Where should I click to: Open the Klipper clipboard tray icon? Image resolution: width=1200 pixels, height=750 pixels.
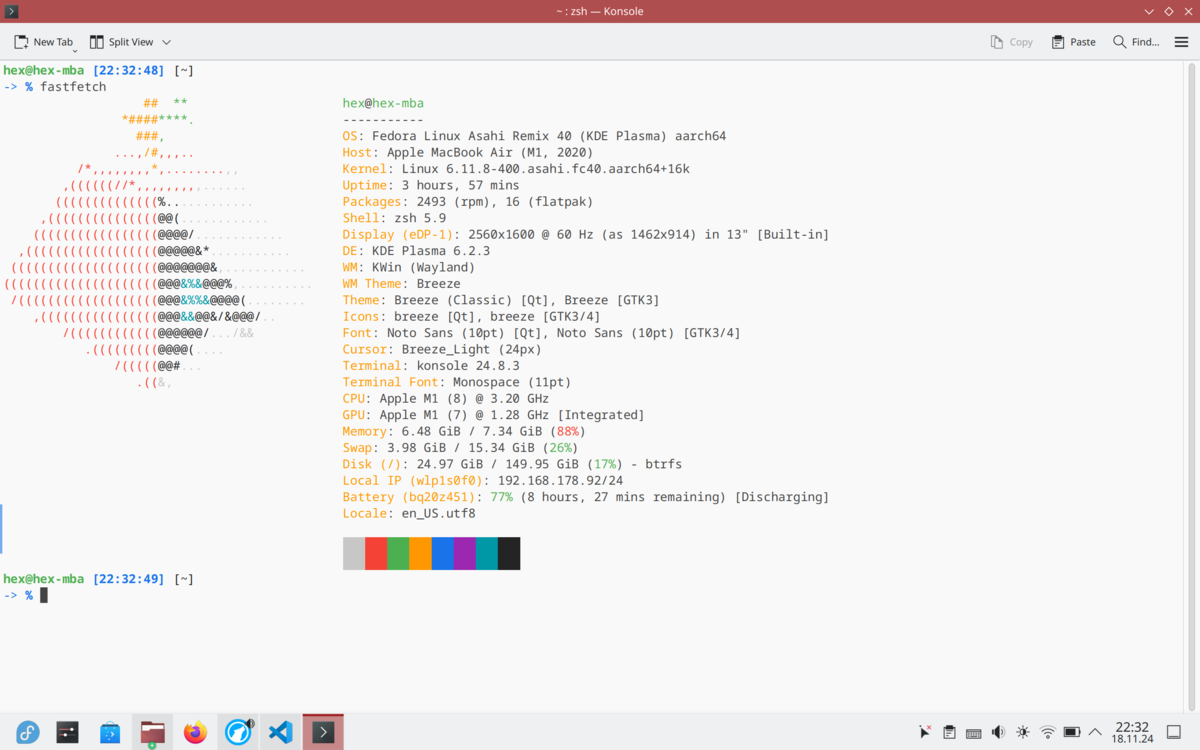(949, 732)
